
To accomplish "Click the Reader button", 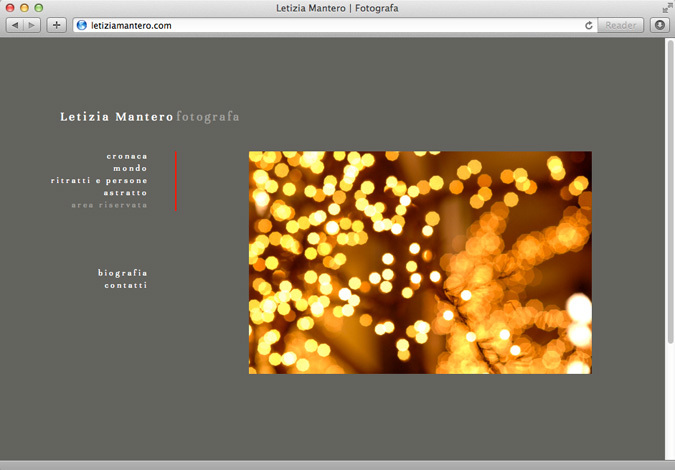I will pyautogui.click(x=620, y=25).
